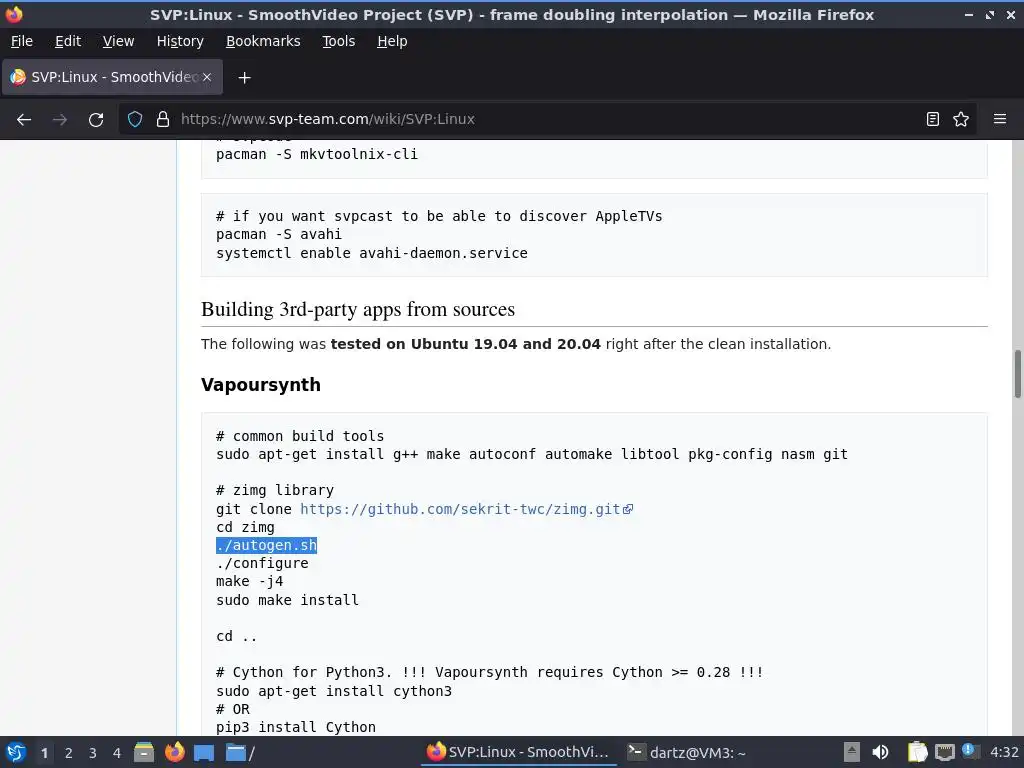1024x768 pixels.
Task: Launch file manager from taskbar quicklaunch
Action: tap(144, 752)
